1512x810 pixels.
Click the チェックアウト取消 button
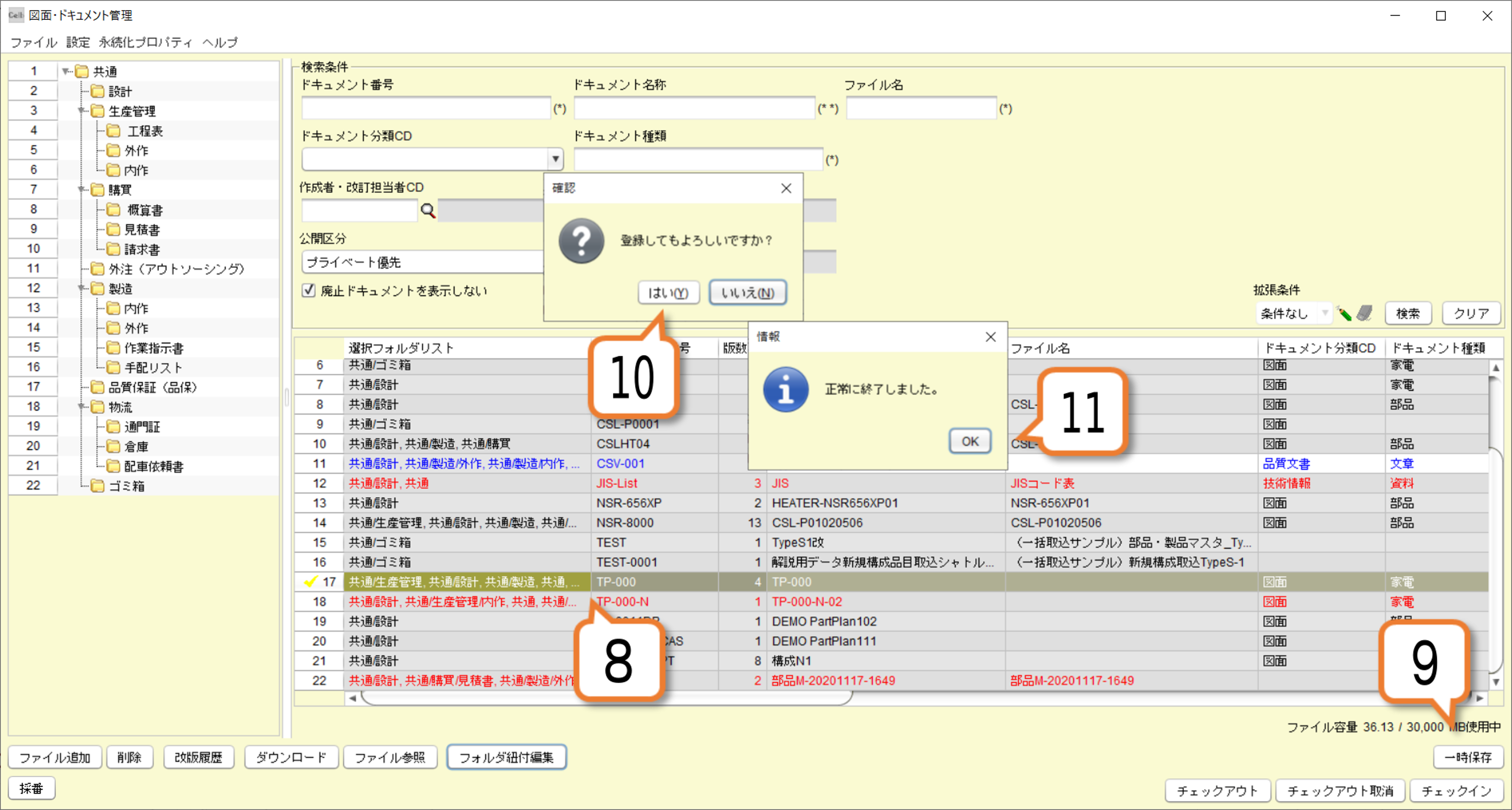1340,791
